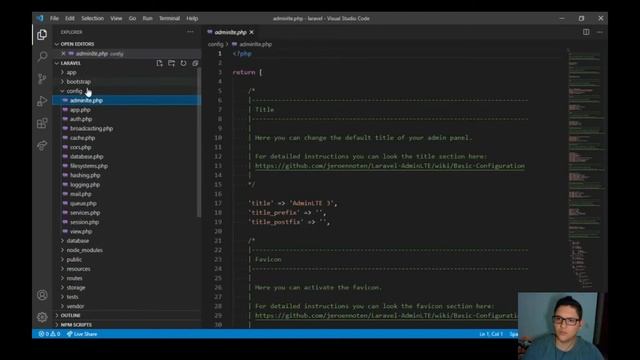Open app.php in config folder
The height and width of the screenshot is (360, 640).
click(x=80, y=110)
